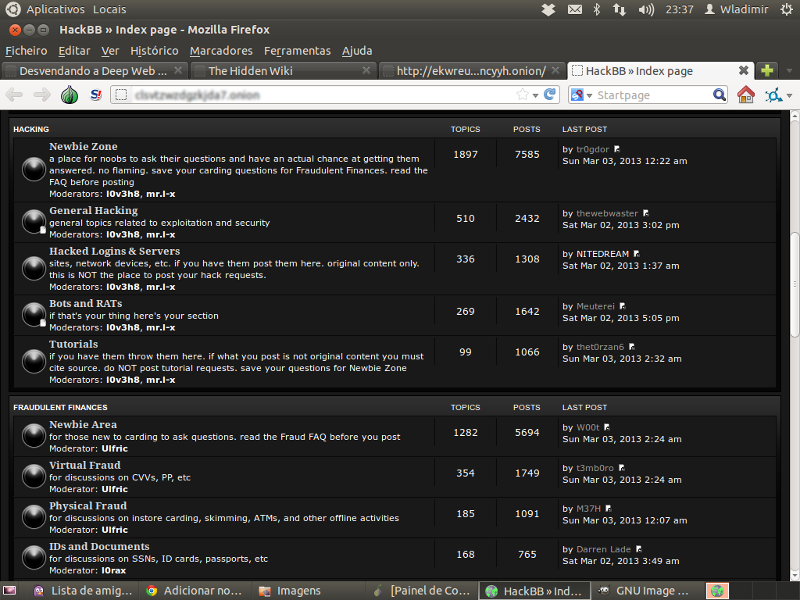Click the vertical scrollbar thumb of the page
Viewport: 800px width, 600px height.
(x=794, y=285)
